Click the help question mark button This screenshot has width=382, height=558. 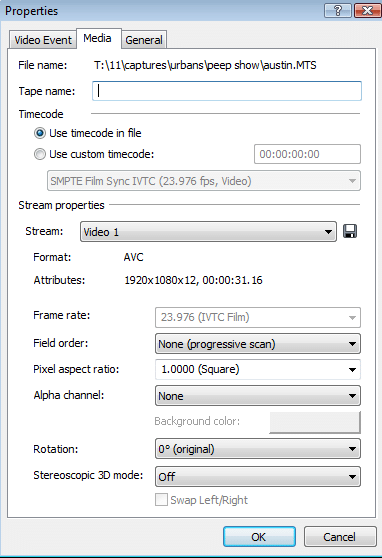pos(338,11)
